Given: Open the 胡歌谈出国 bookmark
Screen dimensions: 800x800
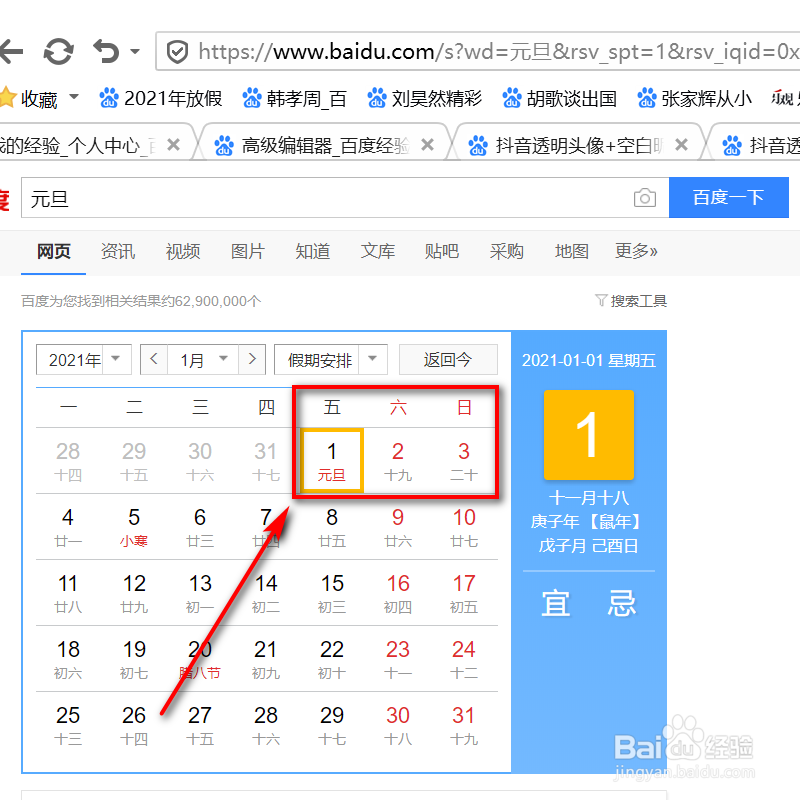Looking at the screenshot, I should 559,98.
